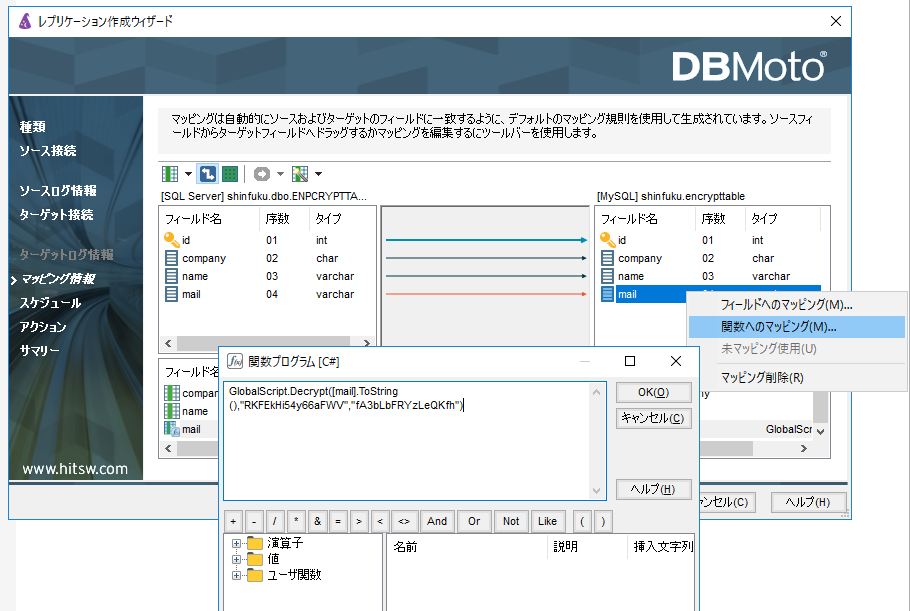
Task: Click the key icon beside source id field
Action: pyautogui.click(x=171, y=240)
